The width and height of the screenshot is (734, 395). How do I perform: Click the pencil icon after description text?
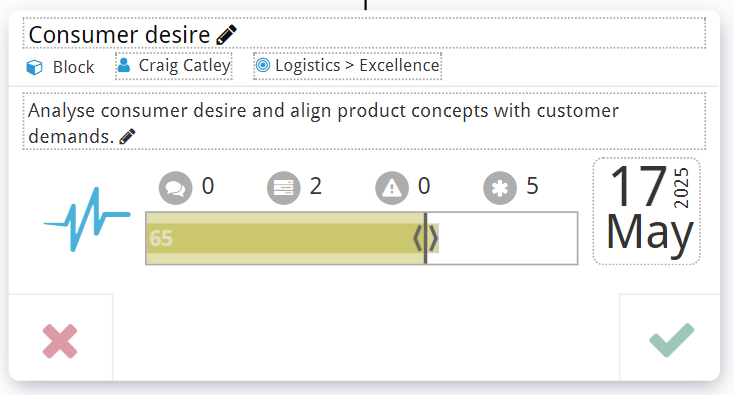coord(127,137)
